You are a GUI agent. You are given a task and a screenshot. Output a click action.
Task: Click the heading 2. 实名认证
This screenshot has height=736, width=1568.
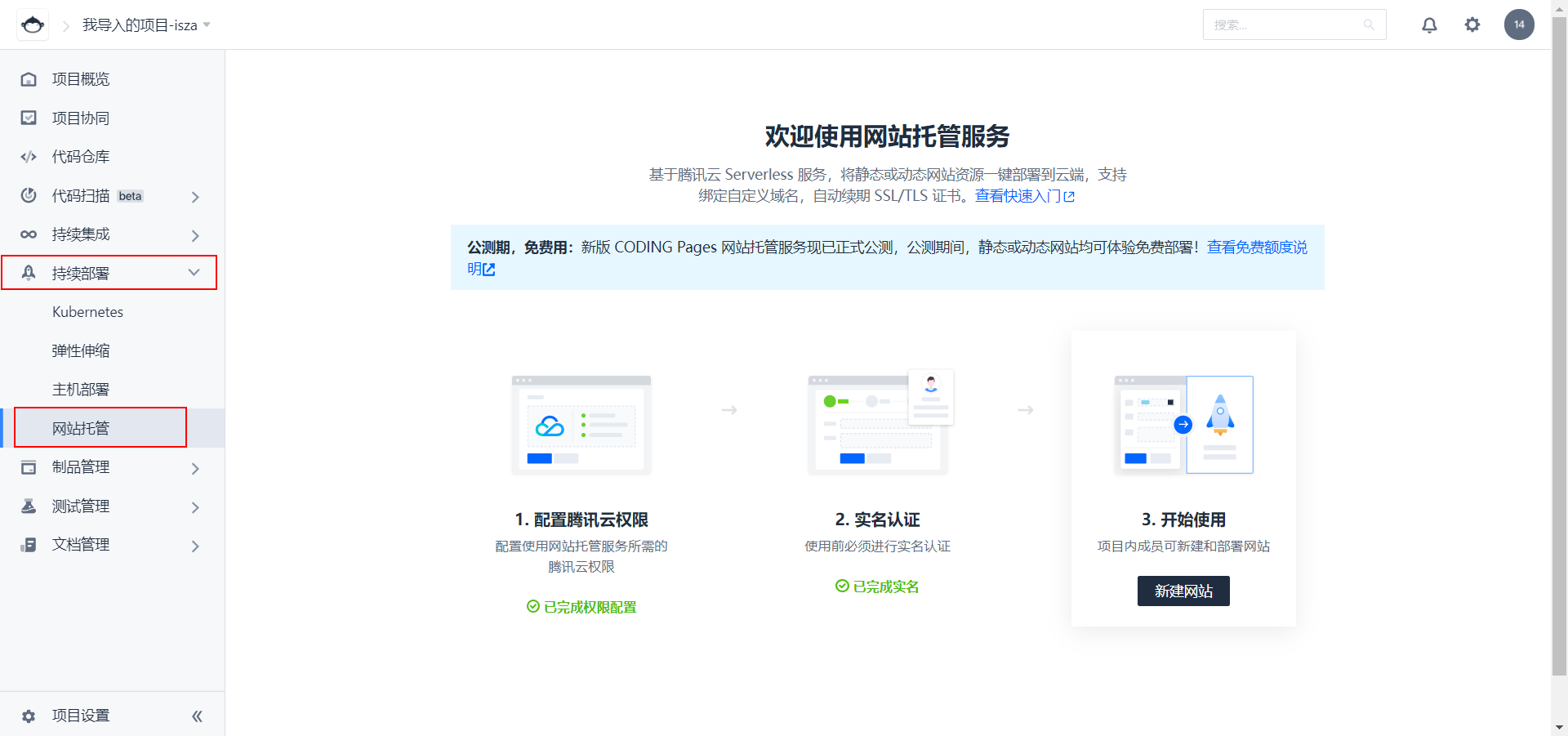tap(878, 520)
